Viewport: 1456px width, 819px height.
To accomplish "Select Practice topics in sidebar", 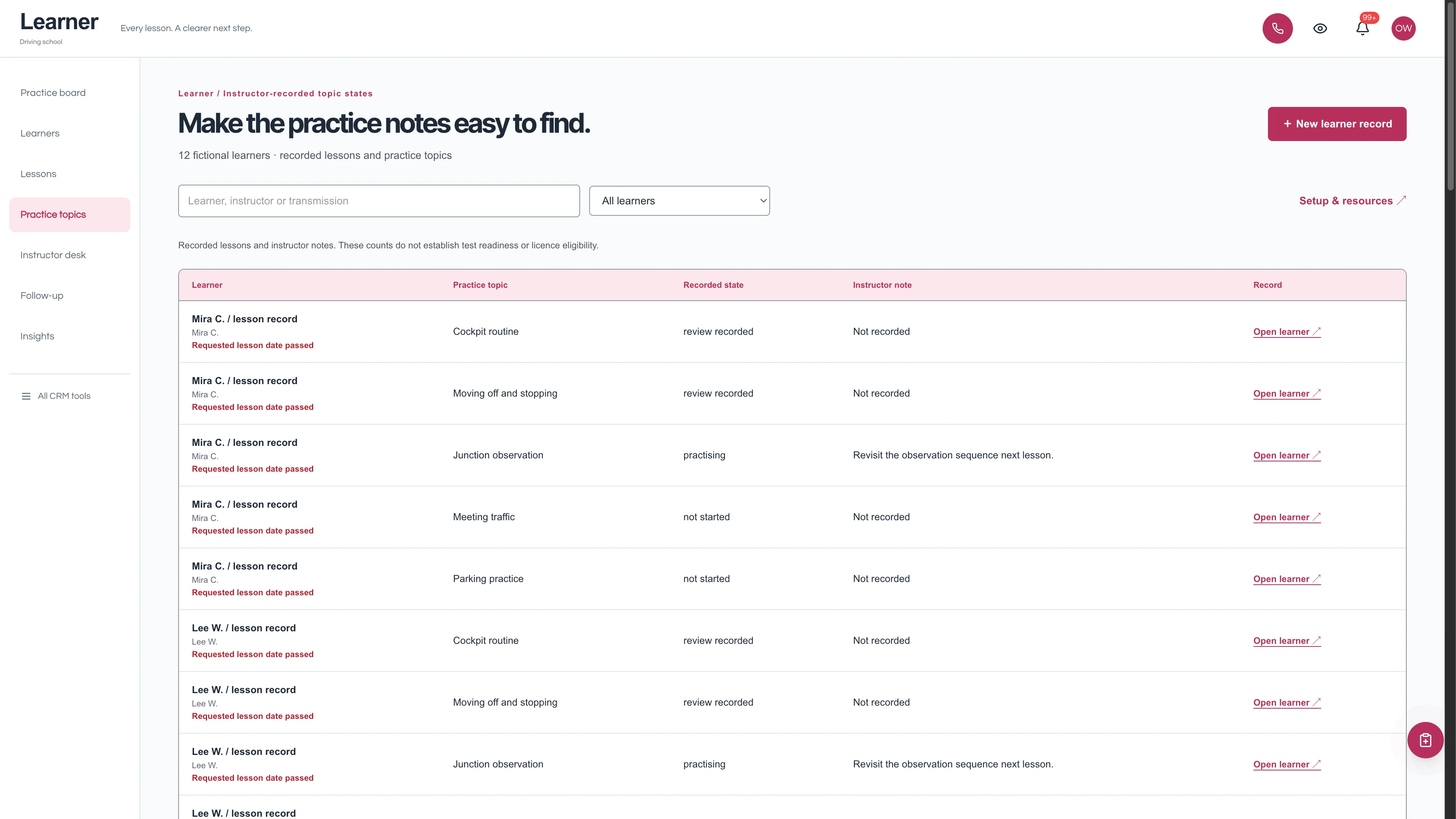I will pyautogui.click(x=69, y=215).
